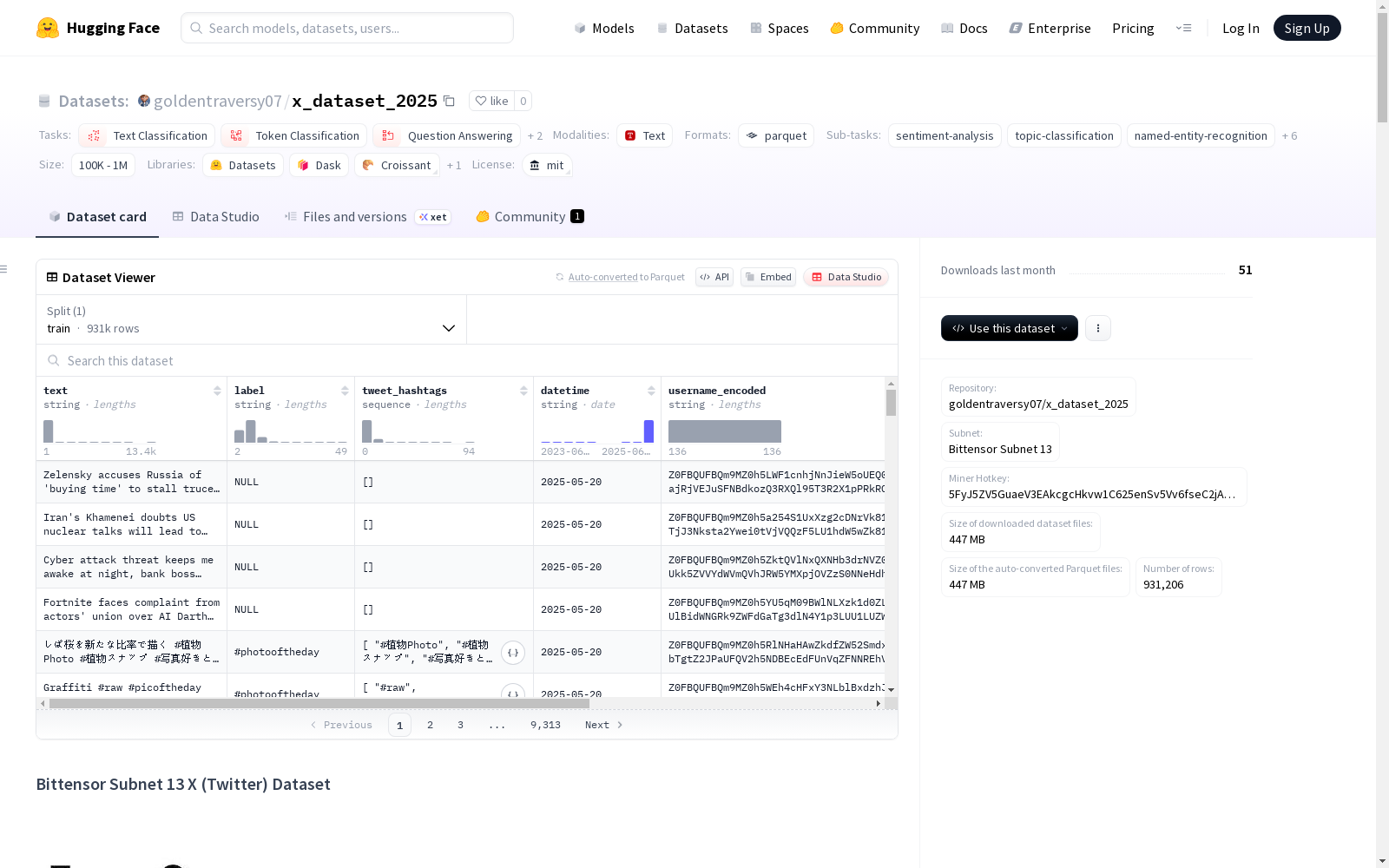
Task: Go to Models in top navigation
Action: [604, 28]
